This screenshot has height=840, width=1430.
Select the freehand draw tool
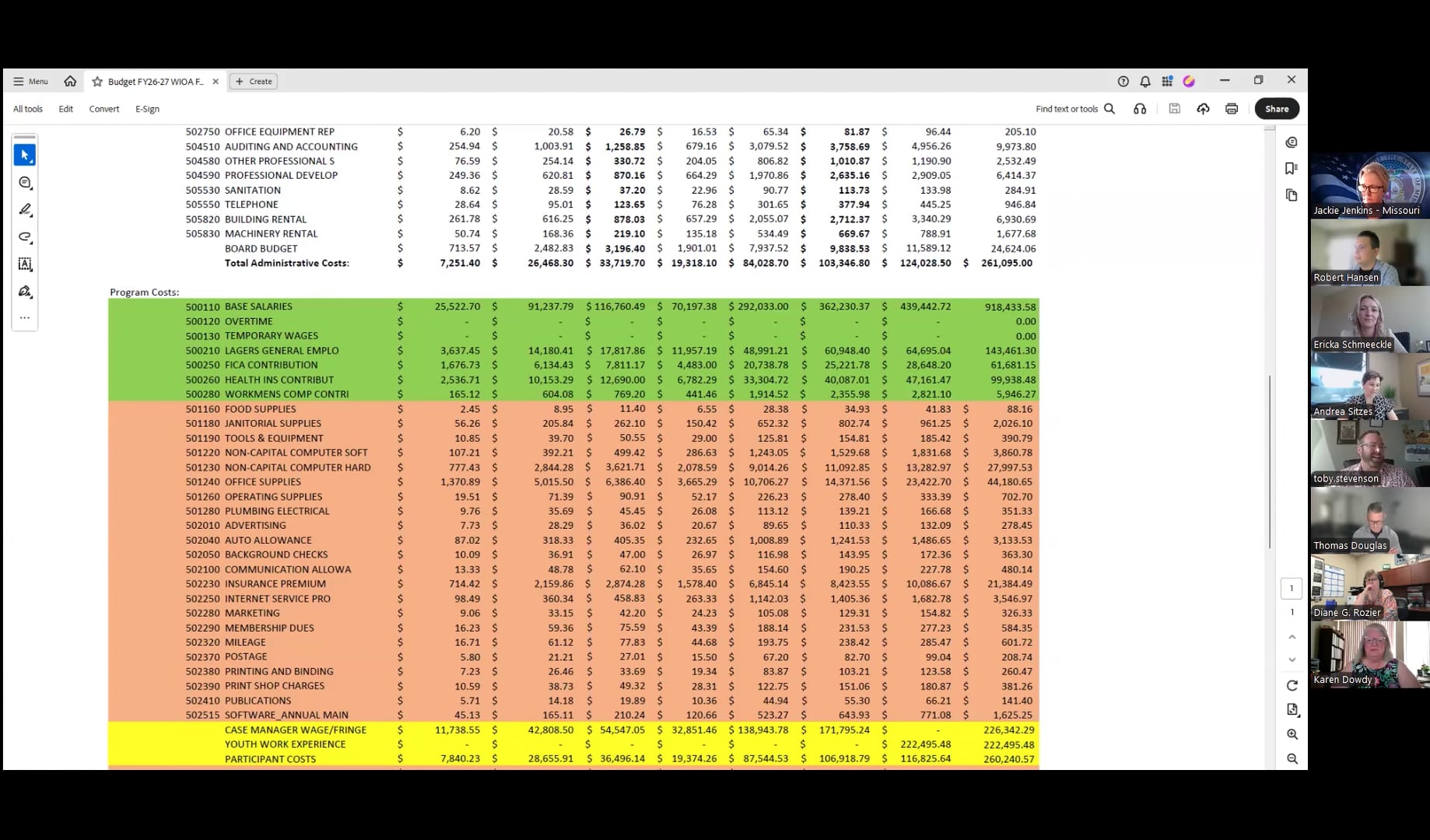pyautogui.click(x=25, y=237)
